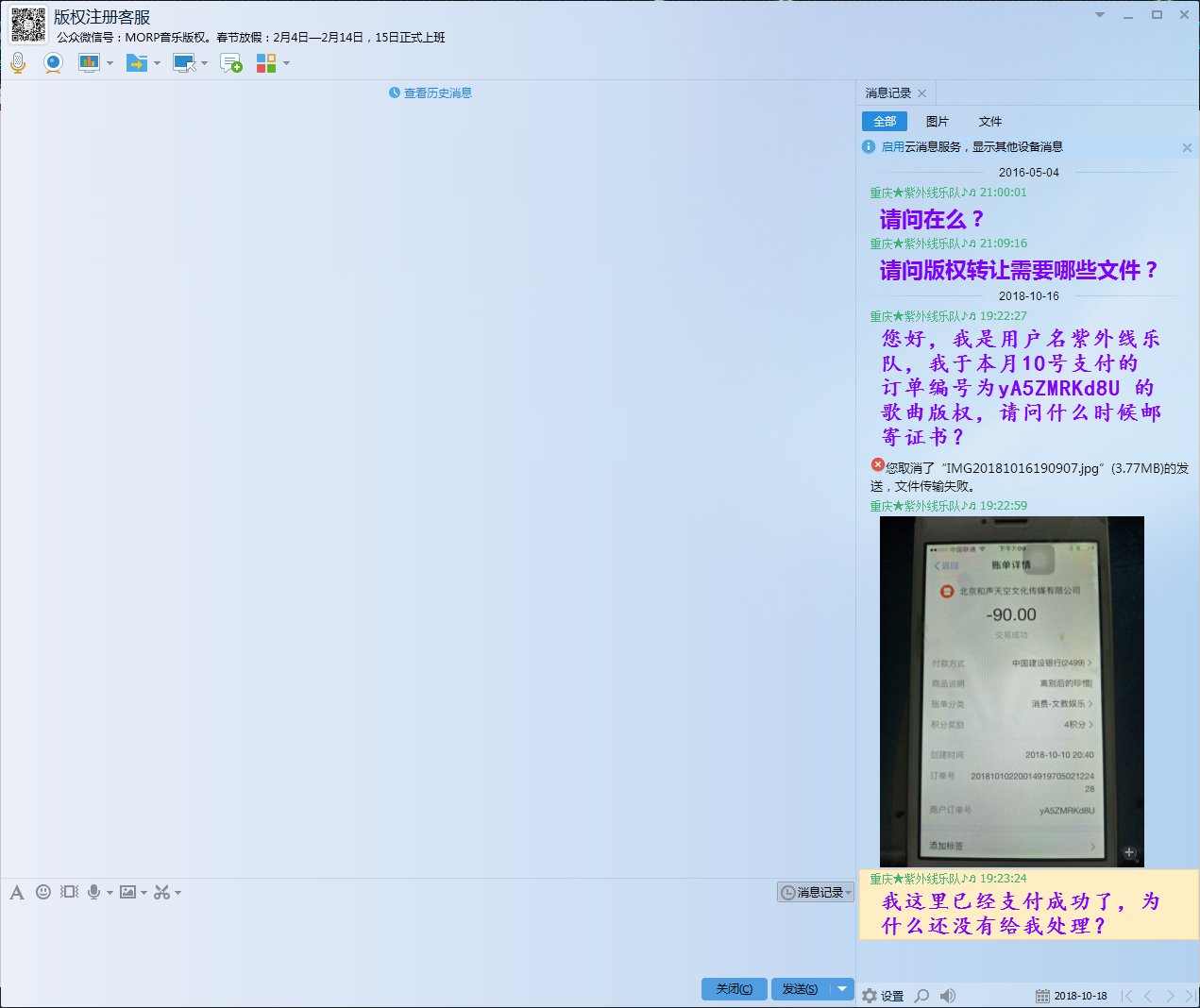Open the send image dropdown arrow
This screenshot has height=1008, width=1200.
coord(144,893)
